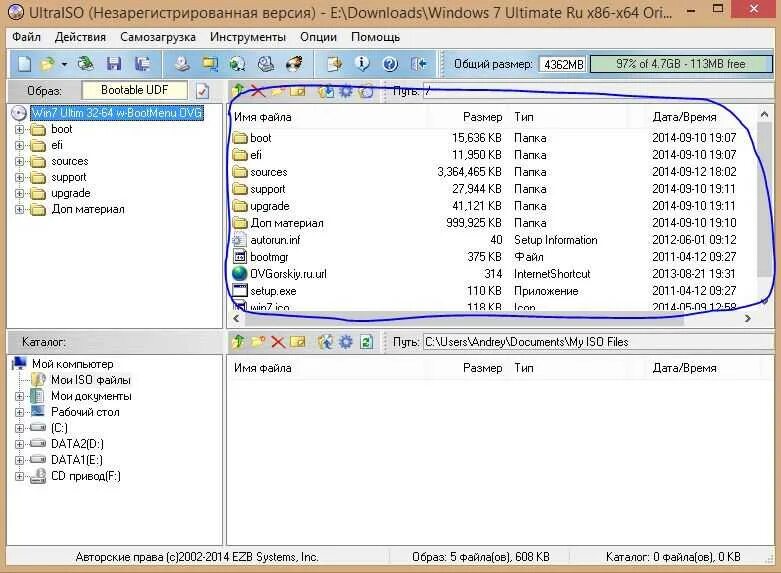The height and width of the screenshot is (573, 781).
Task: Click the Путь field showing My ISO Files
Action: click(598, 342)
